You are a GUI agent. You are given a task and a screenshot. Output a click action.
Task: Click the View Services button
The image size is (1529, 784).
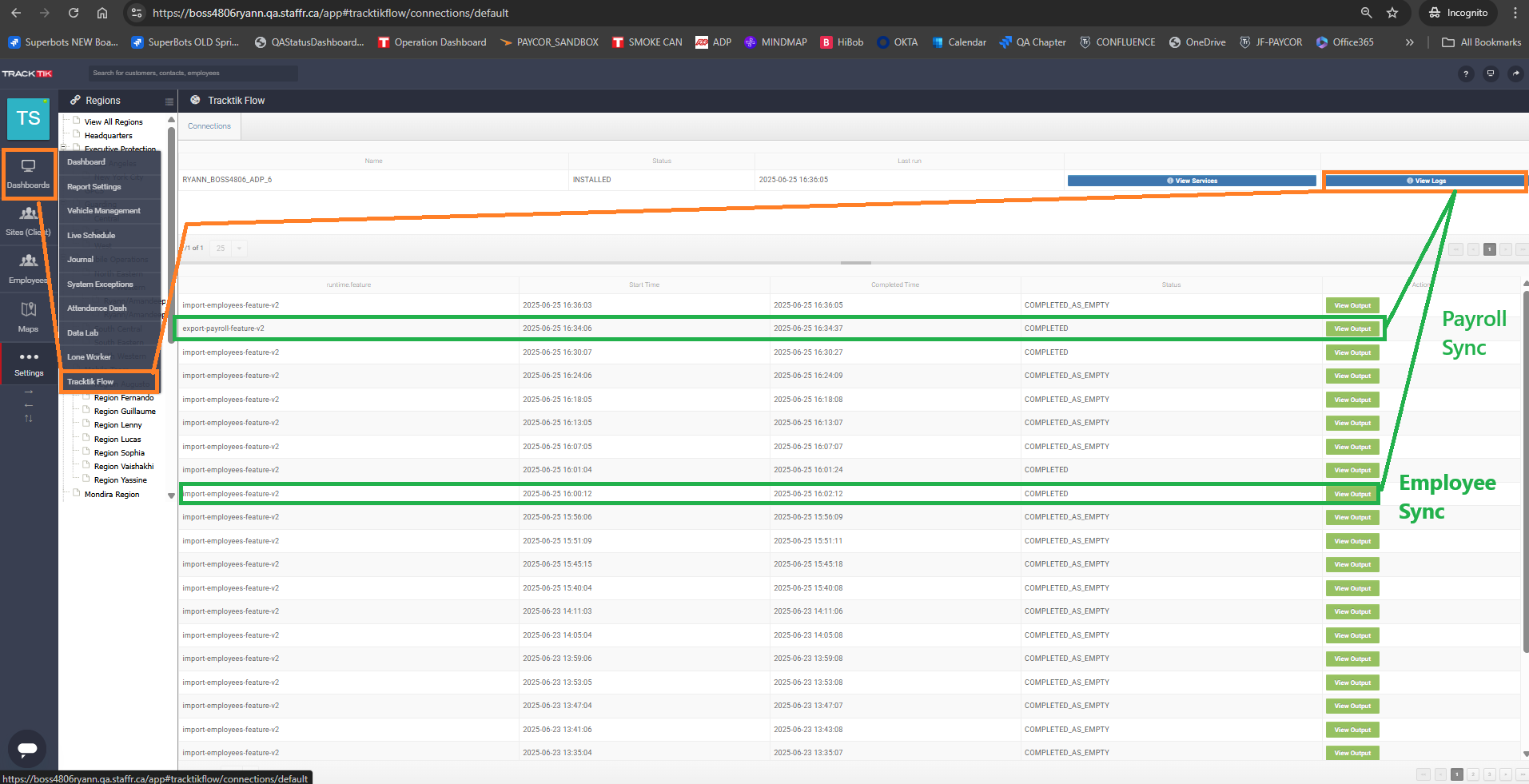[x=1192, y=181]
